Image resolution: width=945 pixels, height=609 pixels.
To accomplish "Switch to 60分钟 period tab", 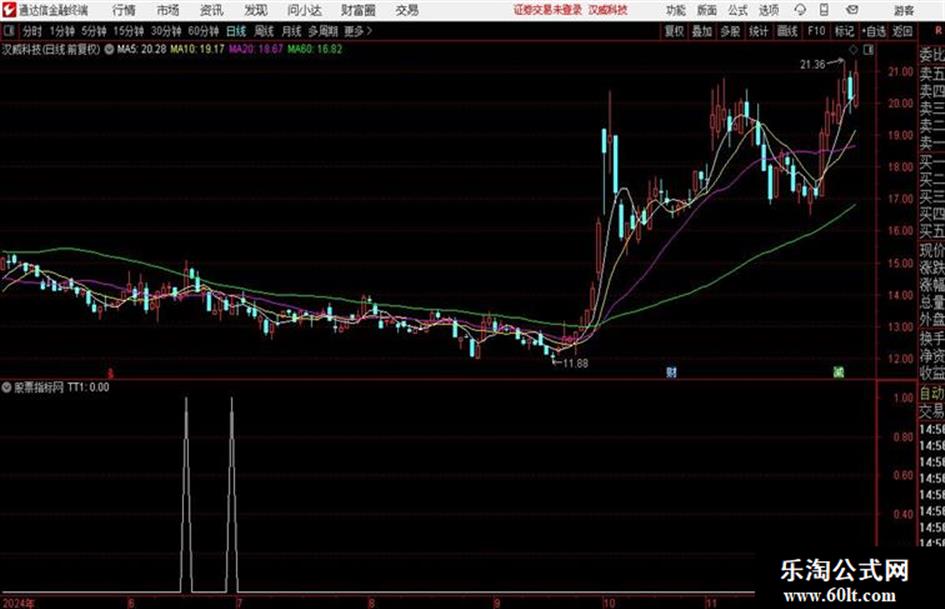I will [204, 31].
